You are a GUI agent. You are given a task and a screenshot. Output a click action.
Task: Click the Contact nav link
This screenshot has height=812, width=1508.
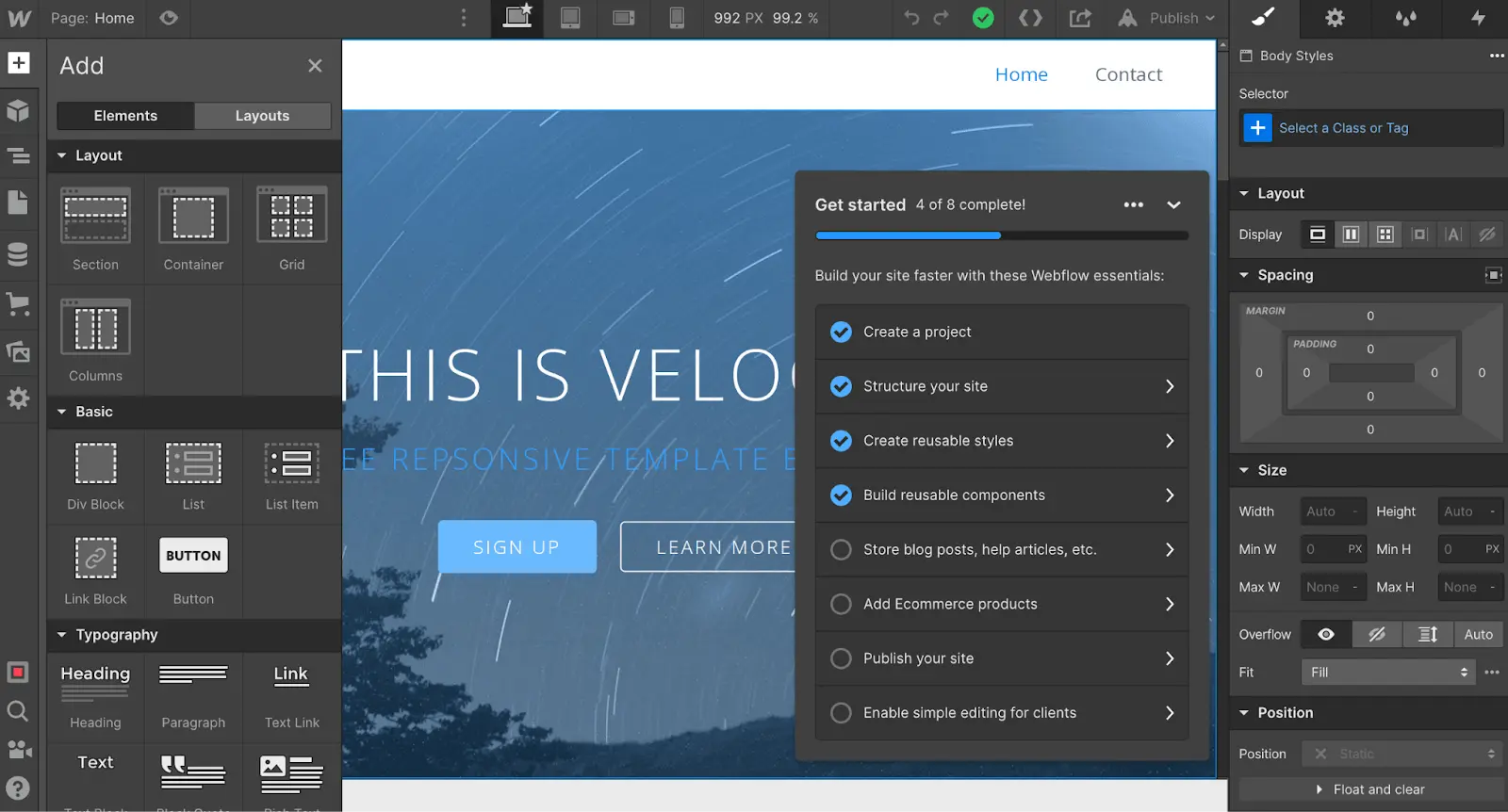pyautogui.click(x=1128, y=74)
